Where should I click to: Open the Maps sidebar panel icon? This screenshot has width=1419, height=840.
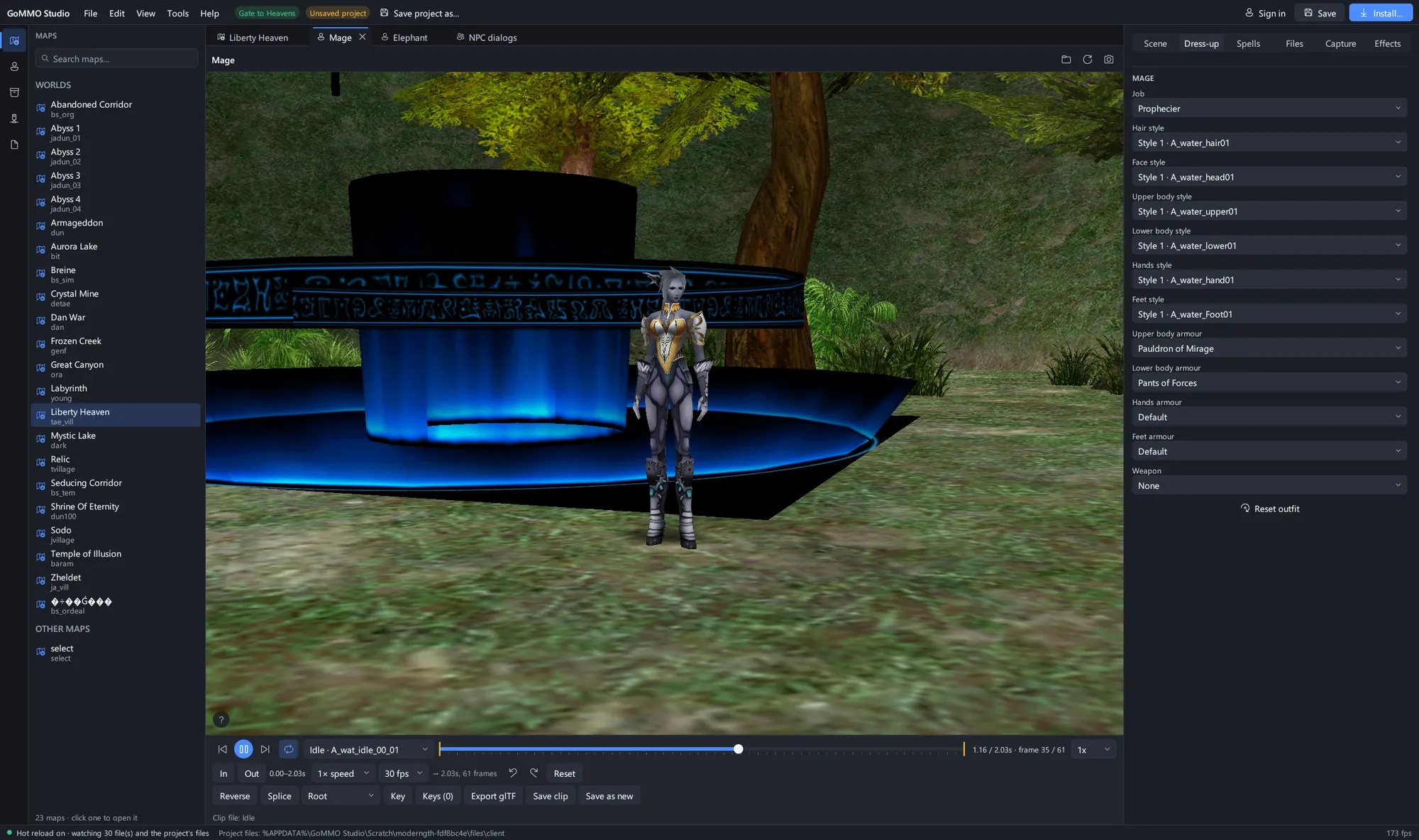point(14,40)
